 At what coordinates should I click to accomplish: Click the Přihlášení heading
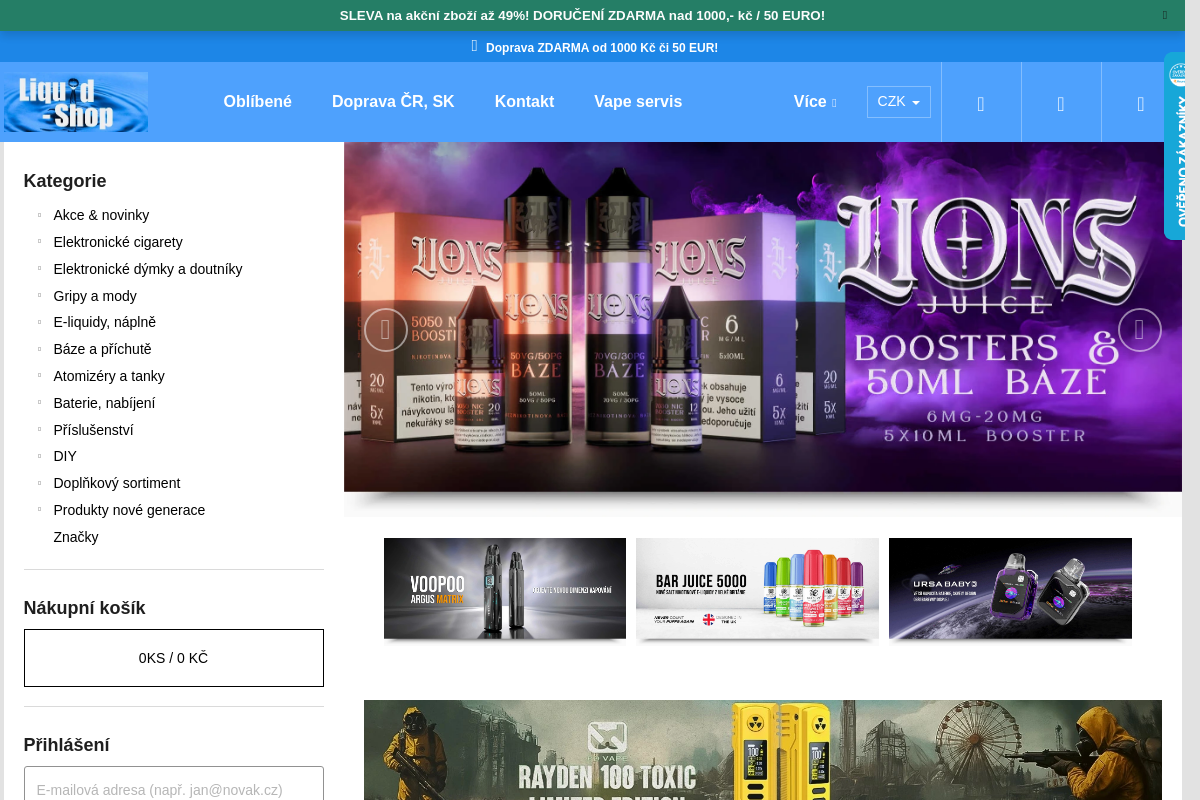67,745
